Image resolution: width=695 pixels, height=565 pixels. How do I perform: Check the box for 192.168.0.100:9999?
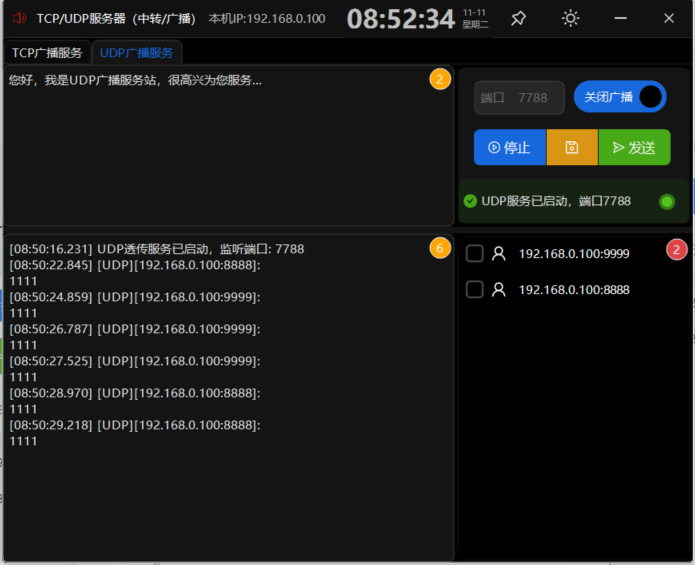(474, 253)
